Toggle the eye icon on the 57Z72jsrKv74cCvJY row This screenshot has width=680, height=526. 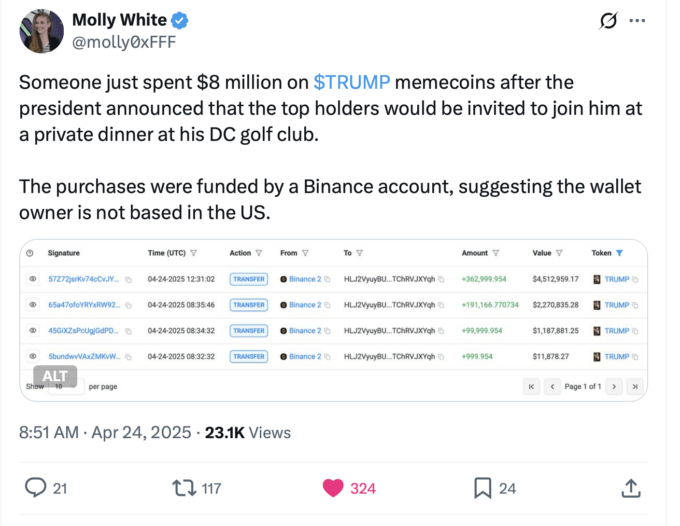pyautogui.click(x=33, y=279)
